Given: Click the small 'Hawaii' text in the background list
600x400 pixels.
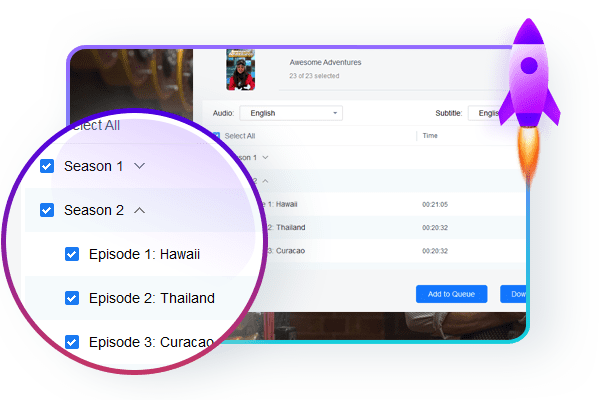Looking at the screenshot, I should click(286, 204).
